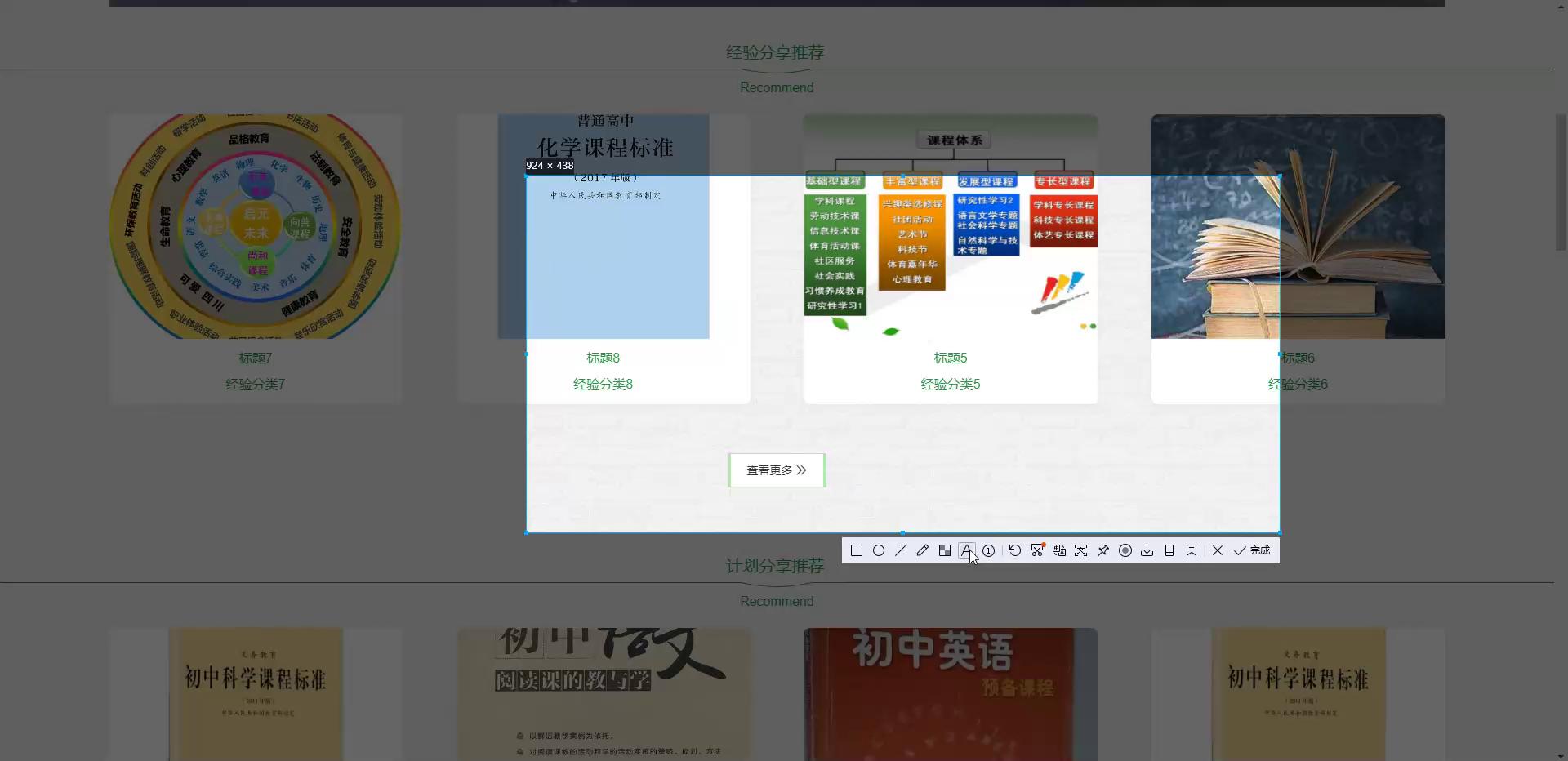Click the bookmark collect icon
This screenshot has width=1568, height=761.
(1192, 550)
